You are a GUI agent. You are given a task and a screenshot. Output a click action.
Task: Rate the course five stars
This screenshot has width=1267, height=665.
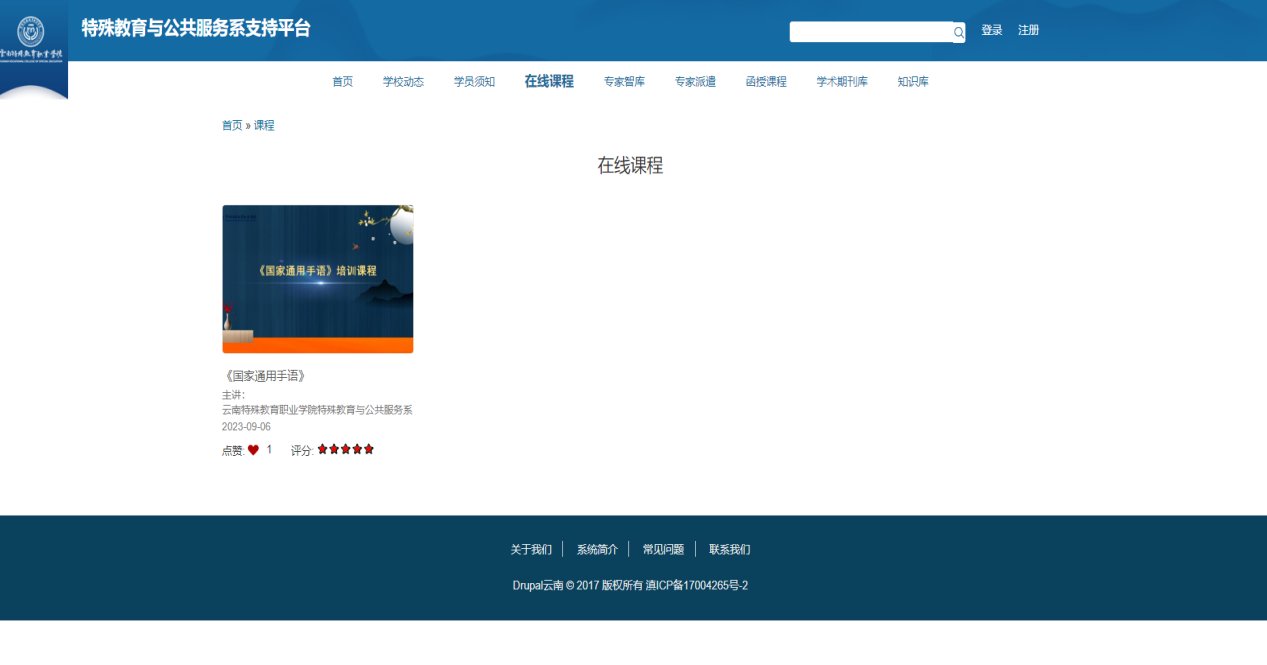[x=369, y=450]
